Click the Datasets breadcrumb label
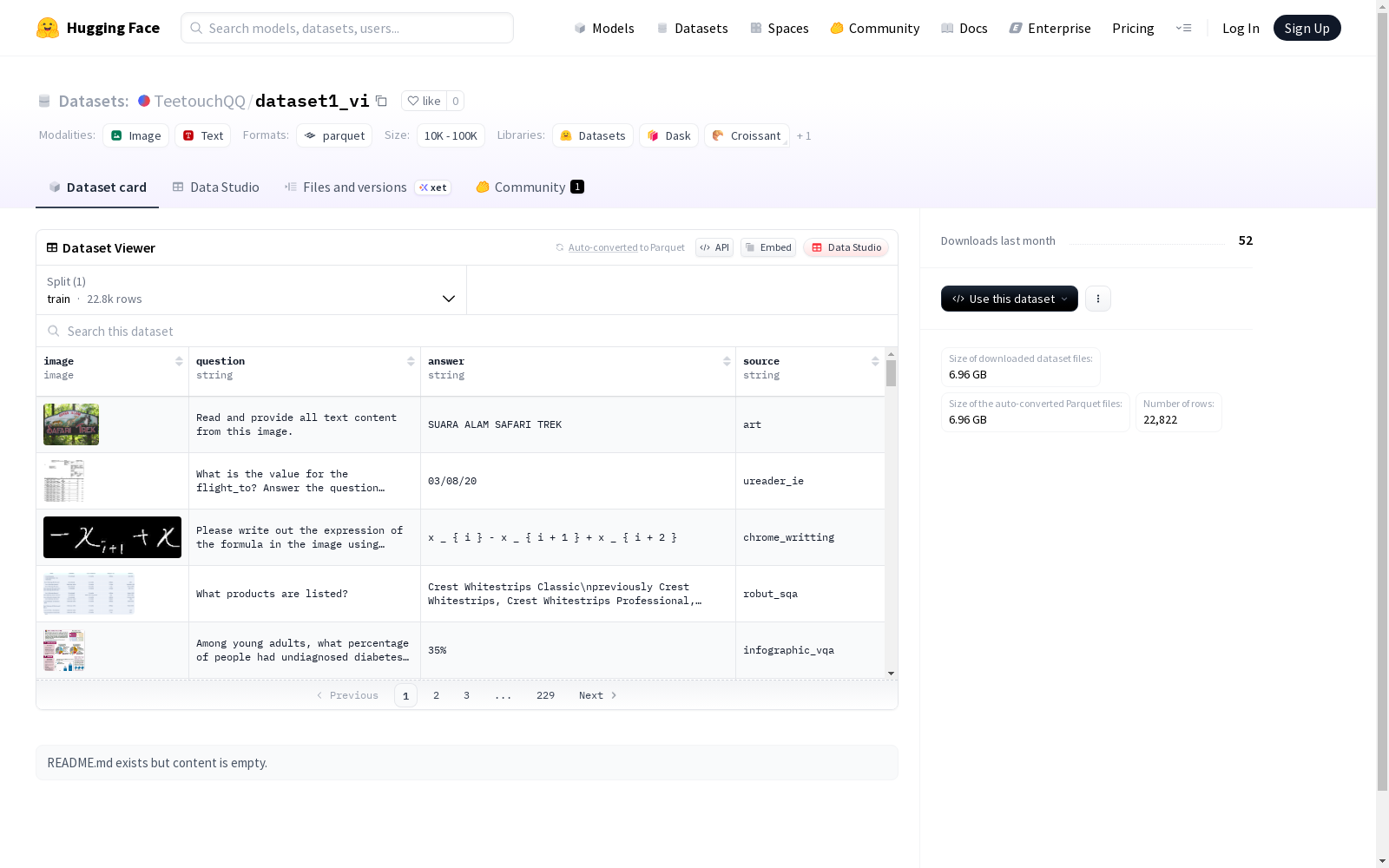The height and width of the screenshot is (868, 1389). click(x=94, y=101)
